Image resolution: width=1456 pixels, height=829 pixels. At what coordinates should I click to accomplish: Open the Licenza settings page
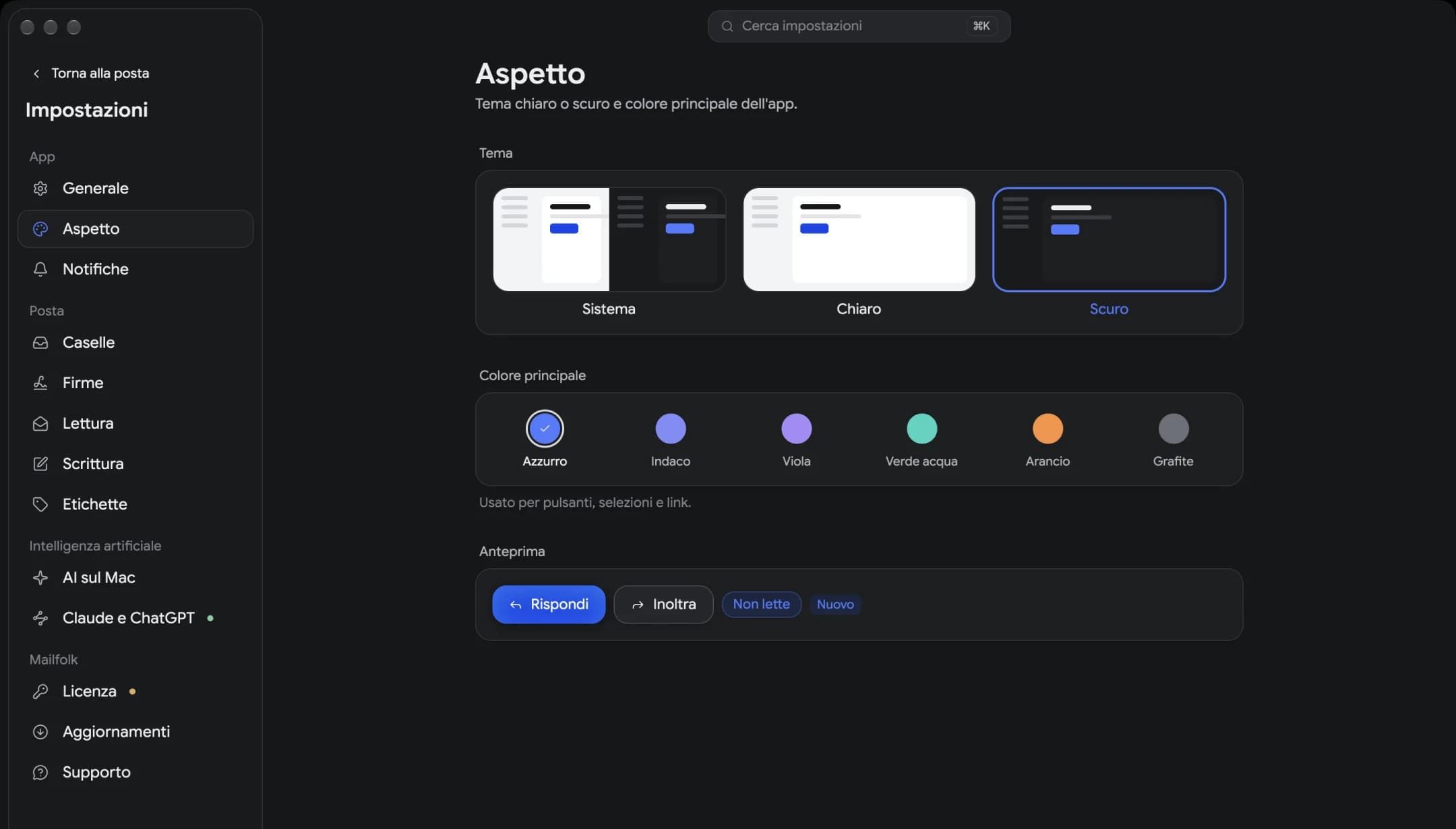click(135, 692)
